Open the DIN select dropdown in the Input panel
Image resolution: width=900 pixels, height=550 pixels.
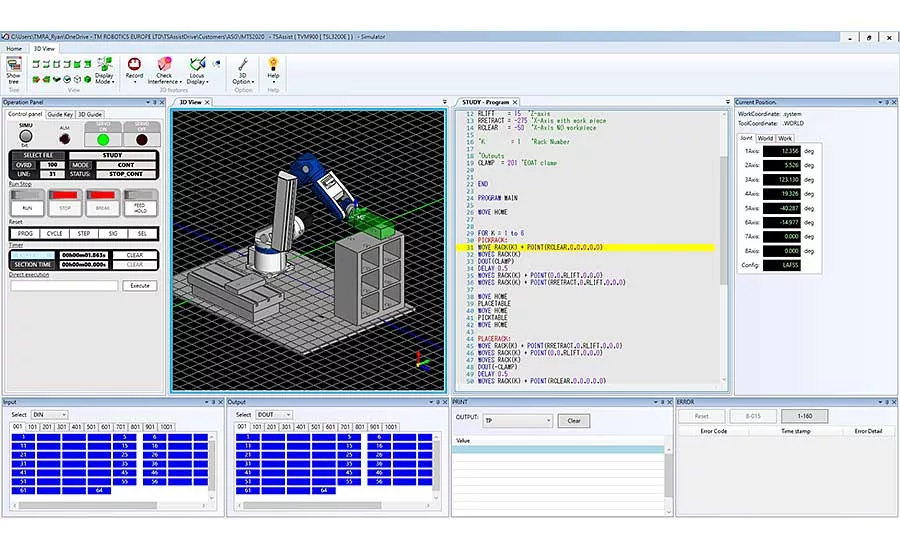[x=49, y=415]
